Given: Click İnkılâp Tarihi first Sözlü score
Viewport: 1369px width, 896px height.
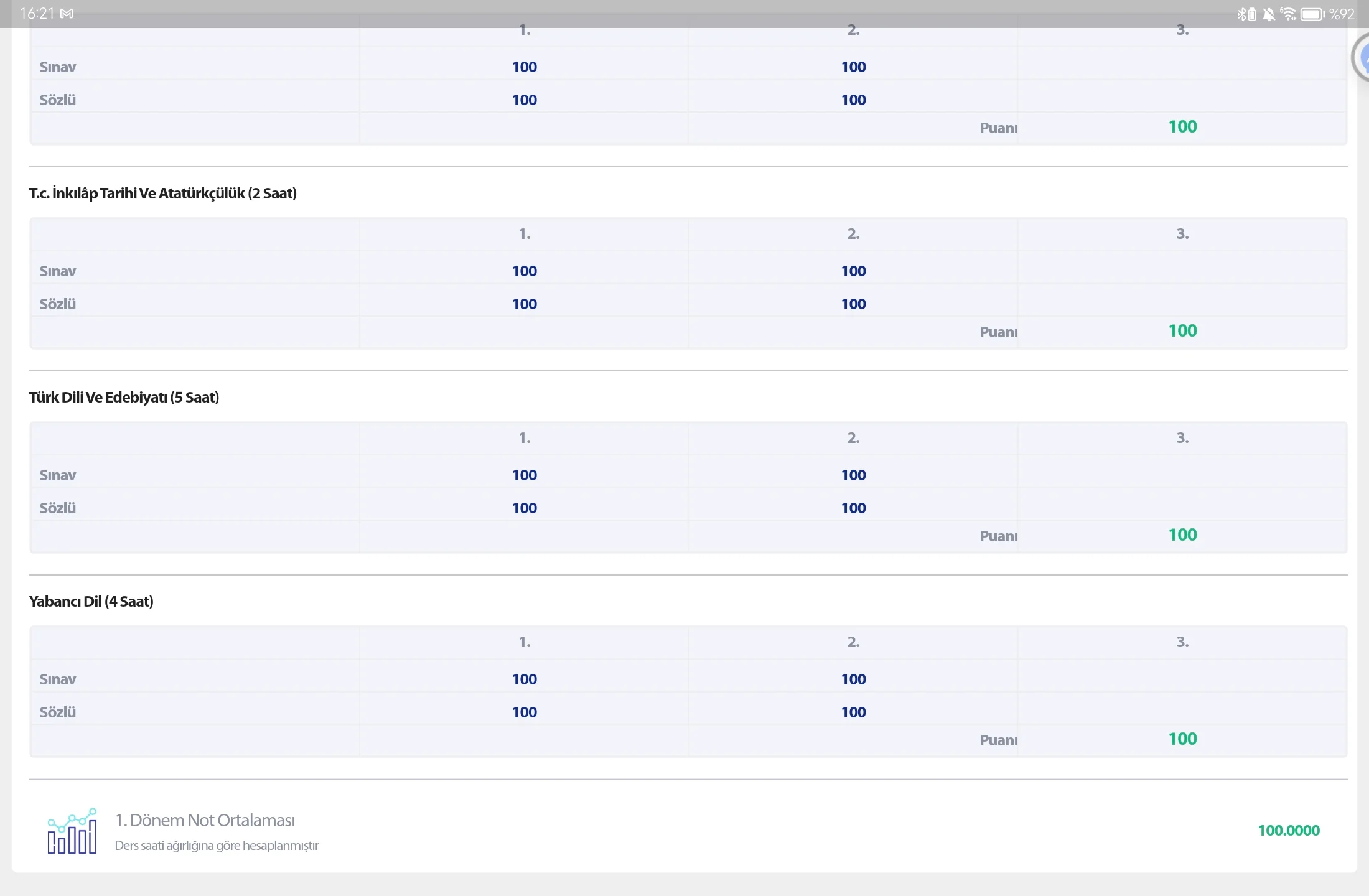Looking at the screenshot, I should point(524,304).
